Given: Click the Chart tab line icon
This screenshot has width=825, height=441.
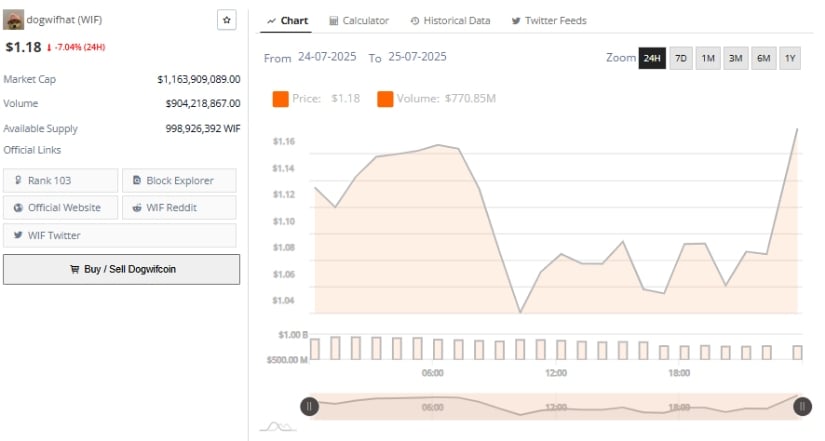Looking at the screenshot, I should (x=271, y=21).
